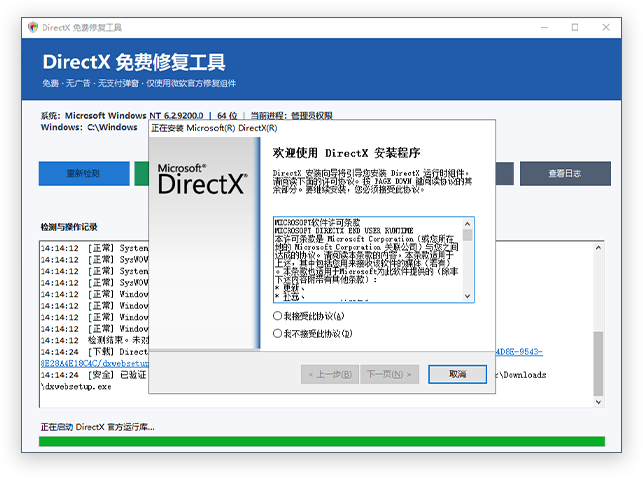Click the 上一步(B) button

[x=330, y=374]
